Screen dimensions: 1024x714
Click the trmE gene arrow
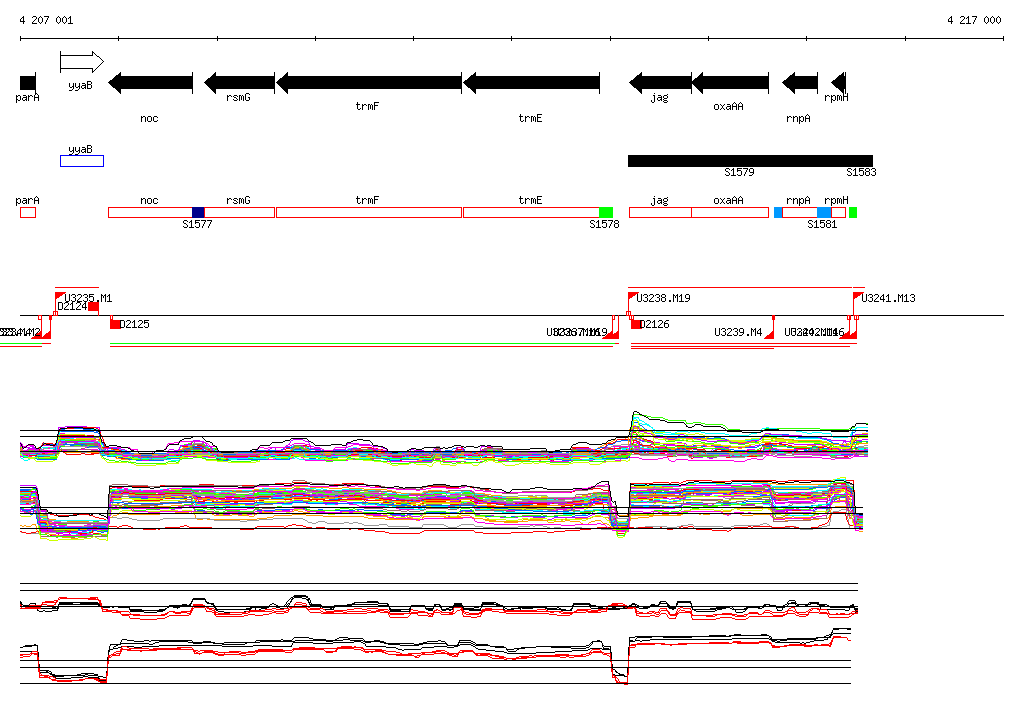(x=532, y=83)
